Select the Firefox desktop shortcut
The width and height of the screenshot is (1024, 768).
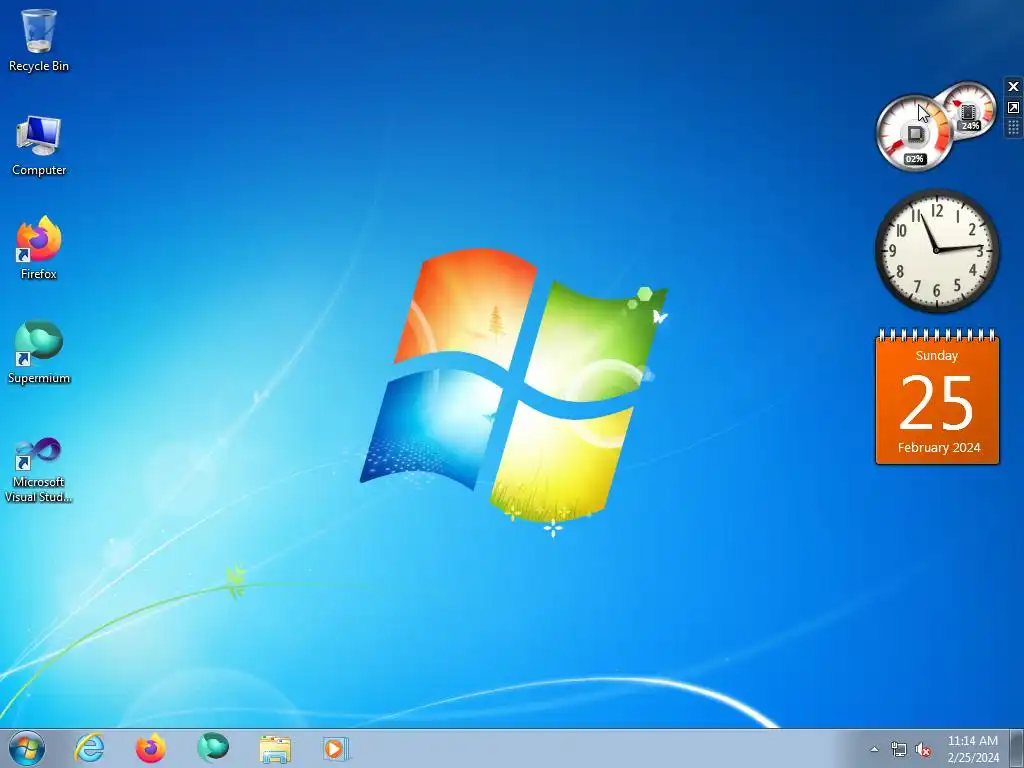39,248
